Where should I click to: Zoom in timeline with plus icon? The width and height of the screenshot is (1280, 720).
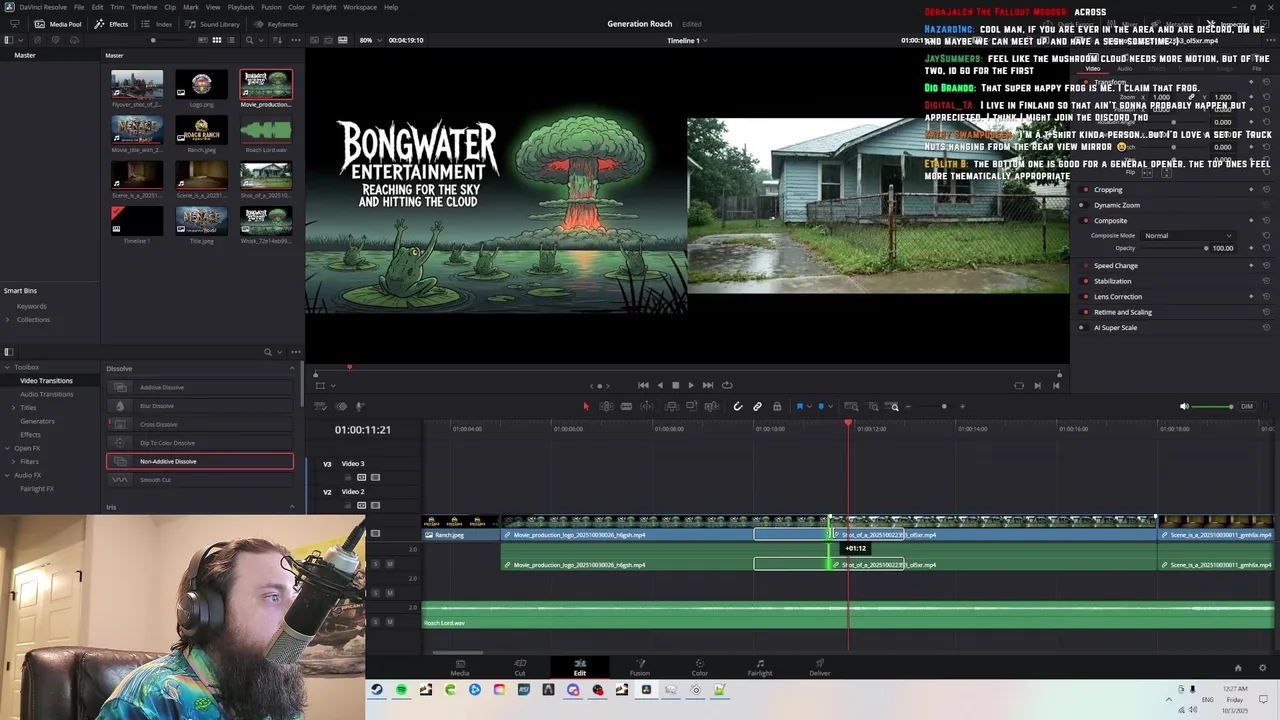point(963,407)
